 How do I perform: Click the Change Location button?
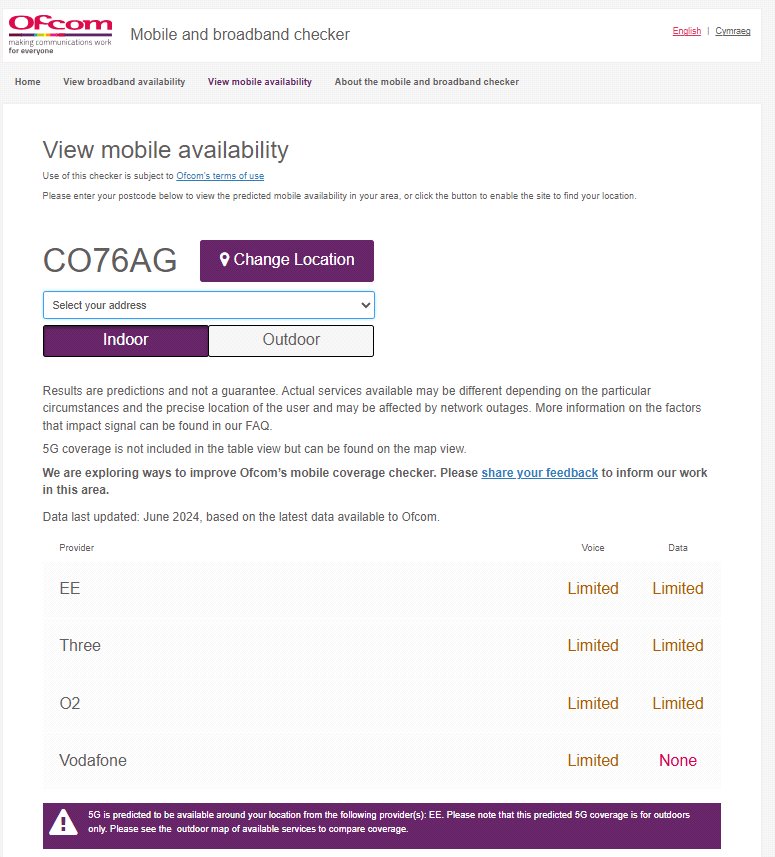coord(286,260)
